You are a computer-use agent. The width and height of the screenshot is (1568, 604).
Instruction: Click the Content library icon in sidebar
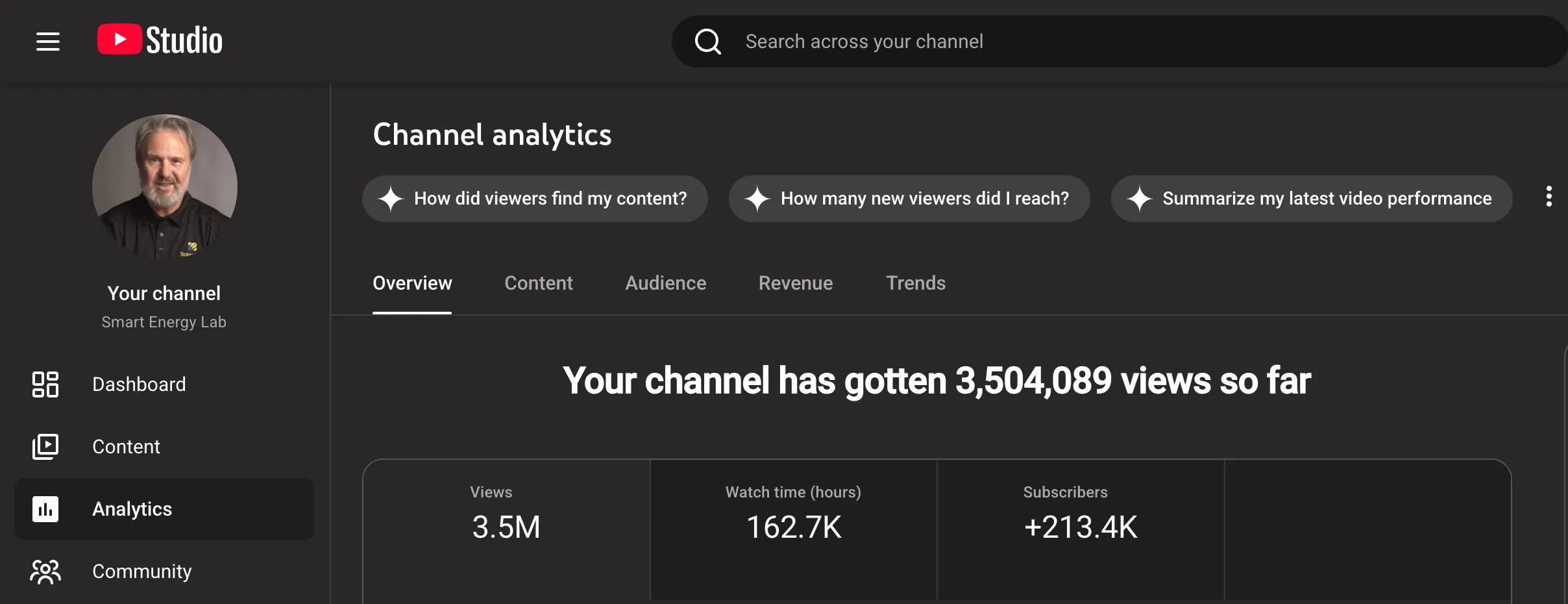point(45,447)
